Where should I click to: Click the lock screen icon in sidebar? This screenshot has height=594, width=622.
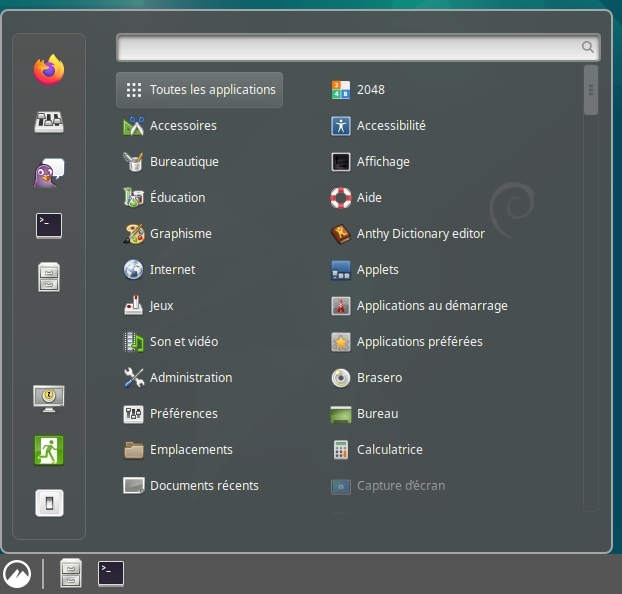coord(49,397)
